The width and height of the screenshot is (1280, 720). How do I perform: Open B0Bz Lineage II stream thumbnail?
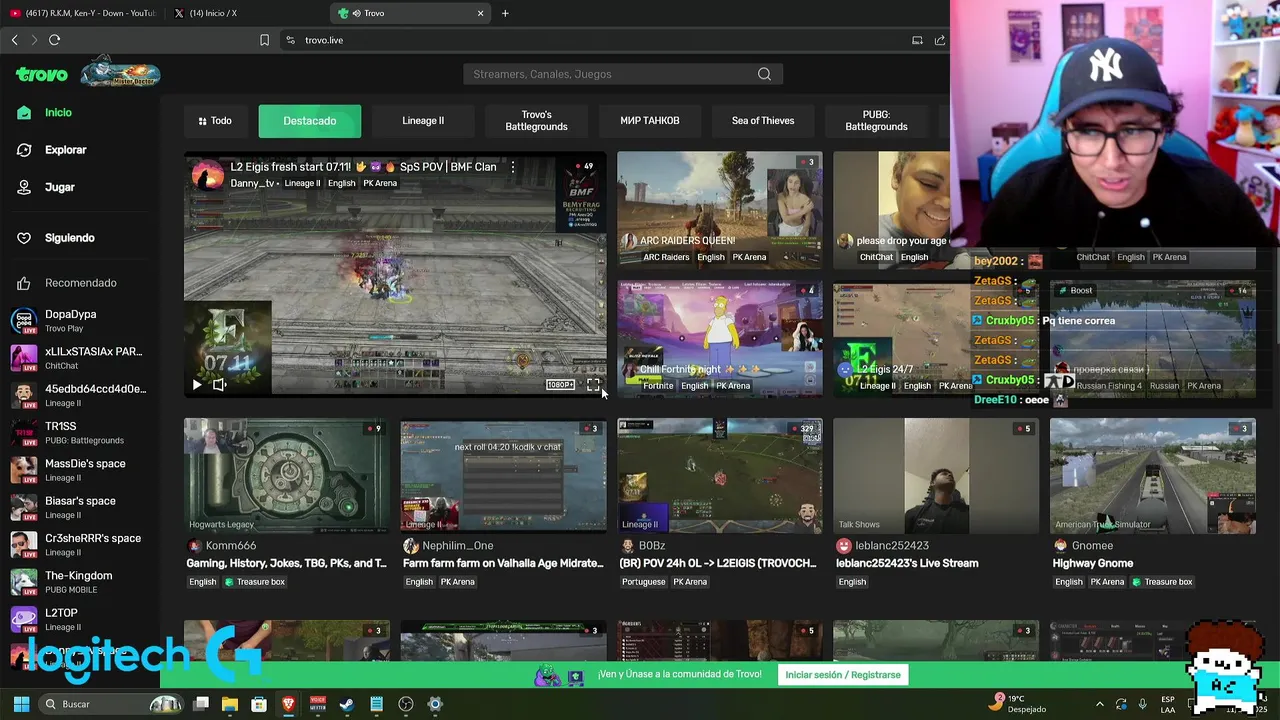coord(720,475)
